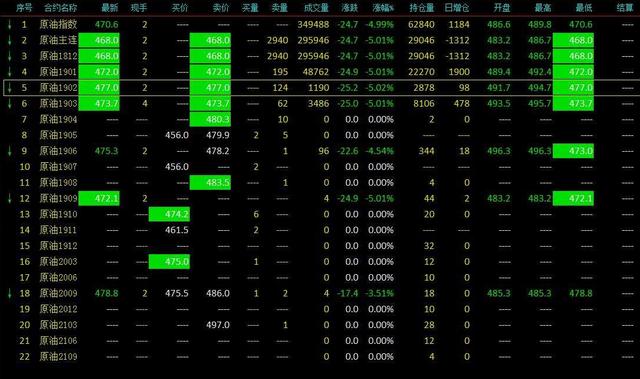
Task: Click the 涨幅% column header
Action: (x=383, y=8)
